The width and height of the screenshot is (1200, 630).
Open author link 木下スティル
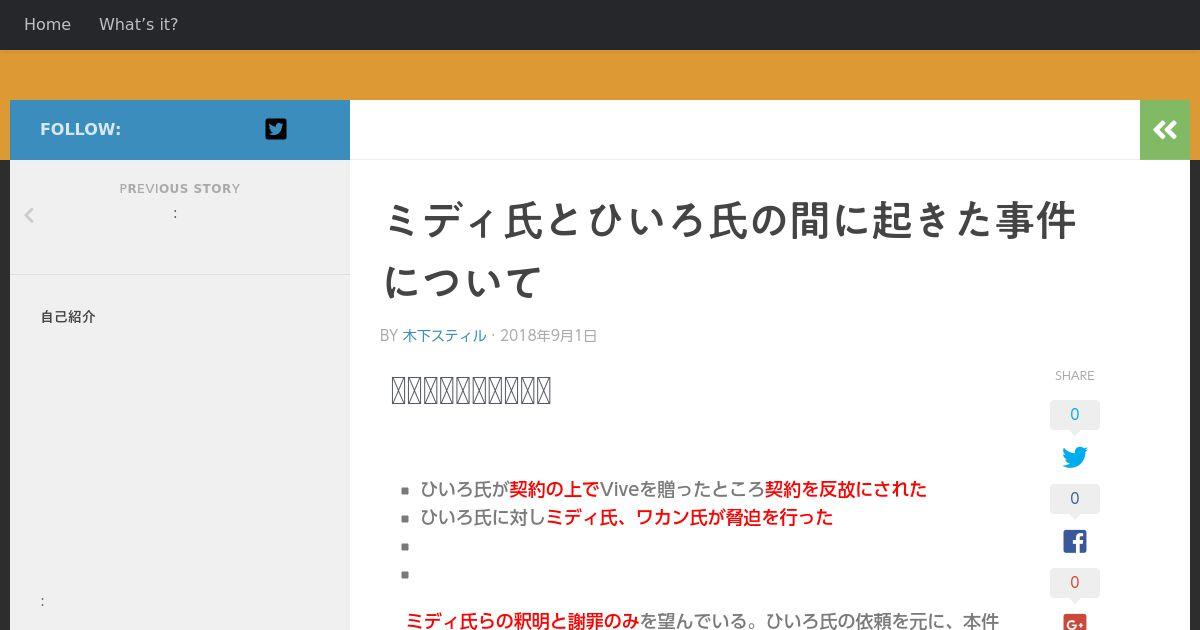point(444,335)
